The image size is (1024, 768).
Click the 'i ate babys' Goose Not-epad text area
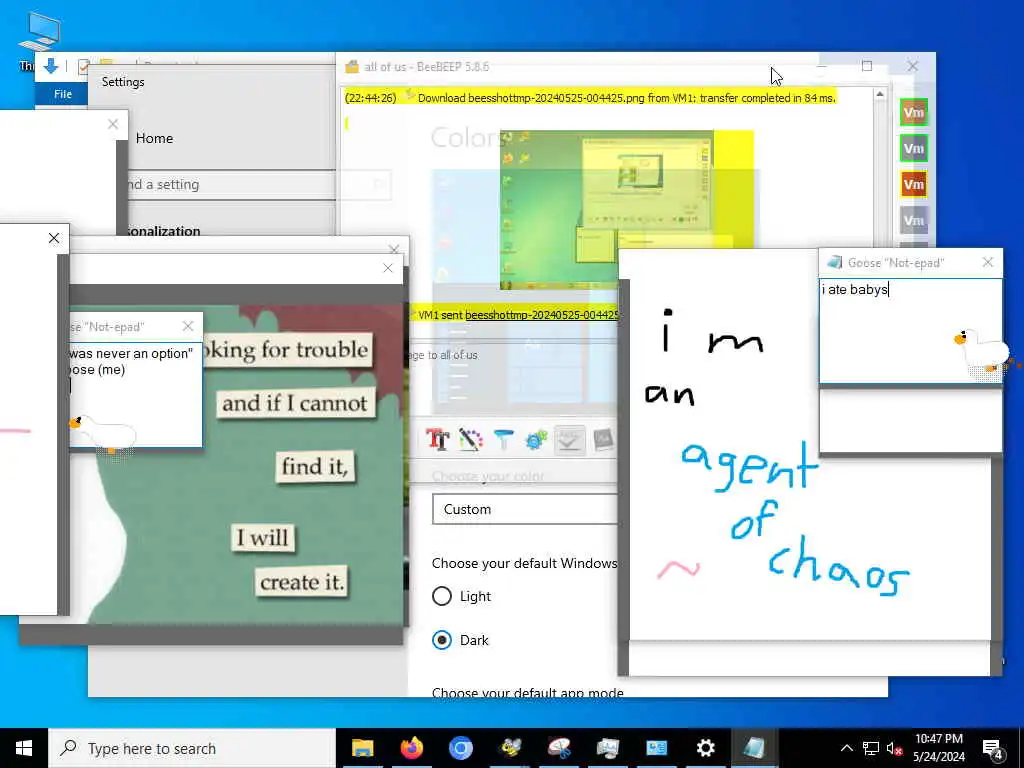coord(910,331)
